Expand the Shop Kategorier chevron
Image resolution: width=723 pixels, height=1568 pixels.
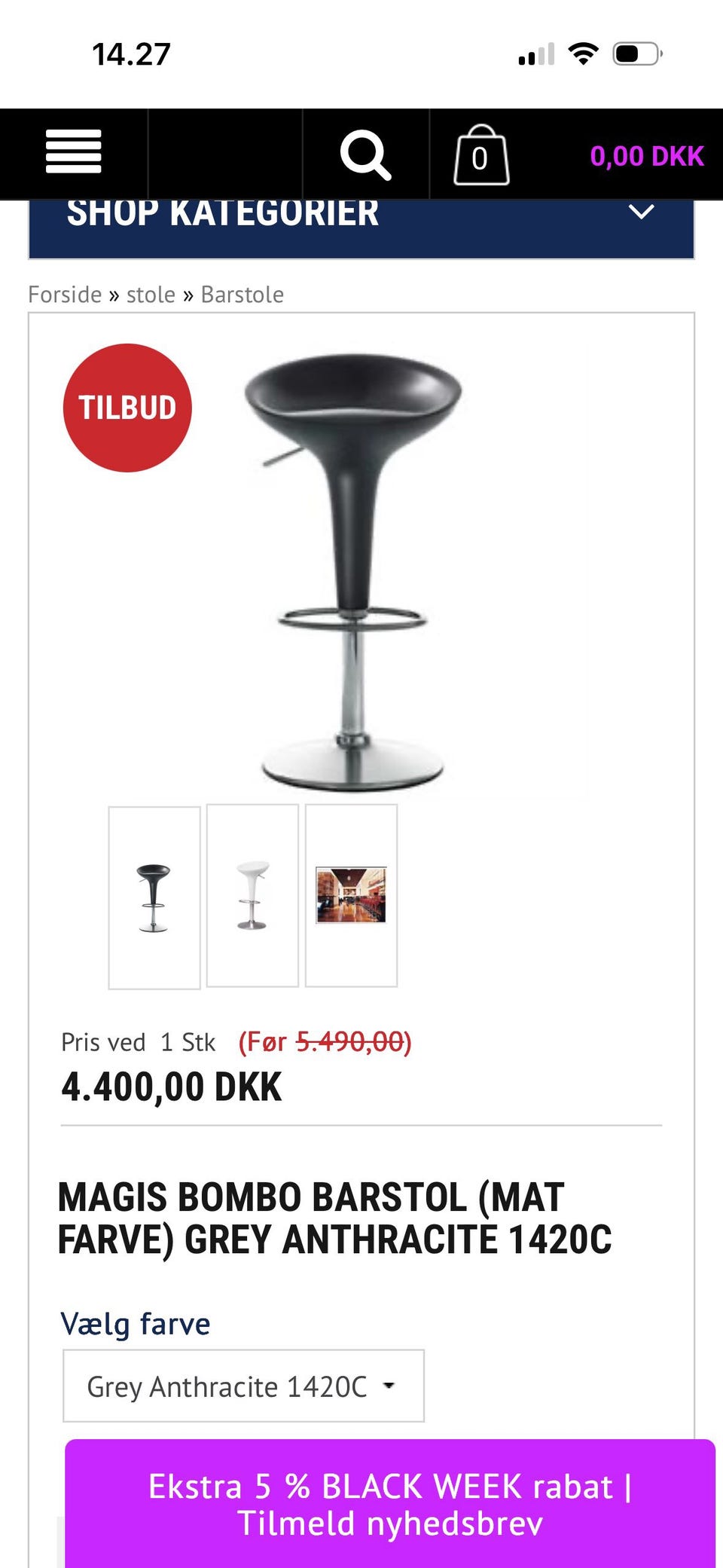[641, 212]
